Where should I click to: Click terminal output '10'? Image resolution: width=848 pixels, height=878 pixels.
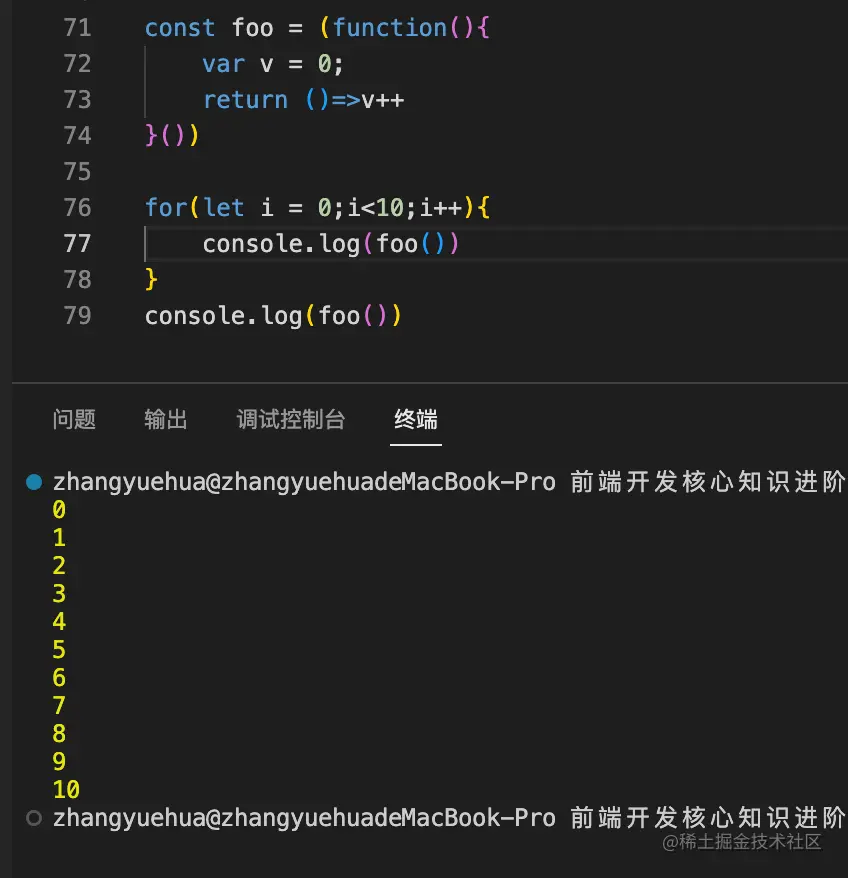pyautogui.click(x=66, y=790)
